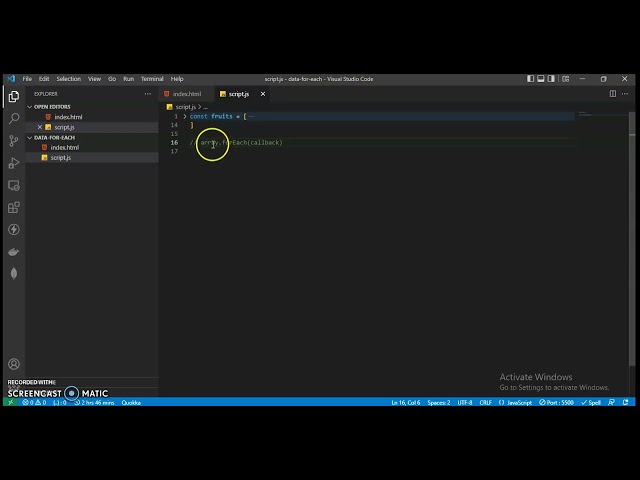This screenshot has height=480, width=640.
Task: Expand the folded fruits array on line 1
Action: click(185, 116)
